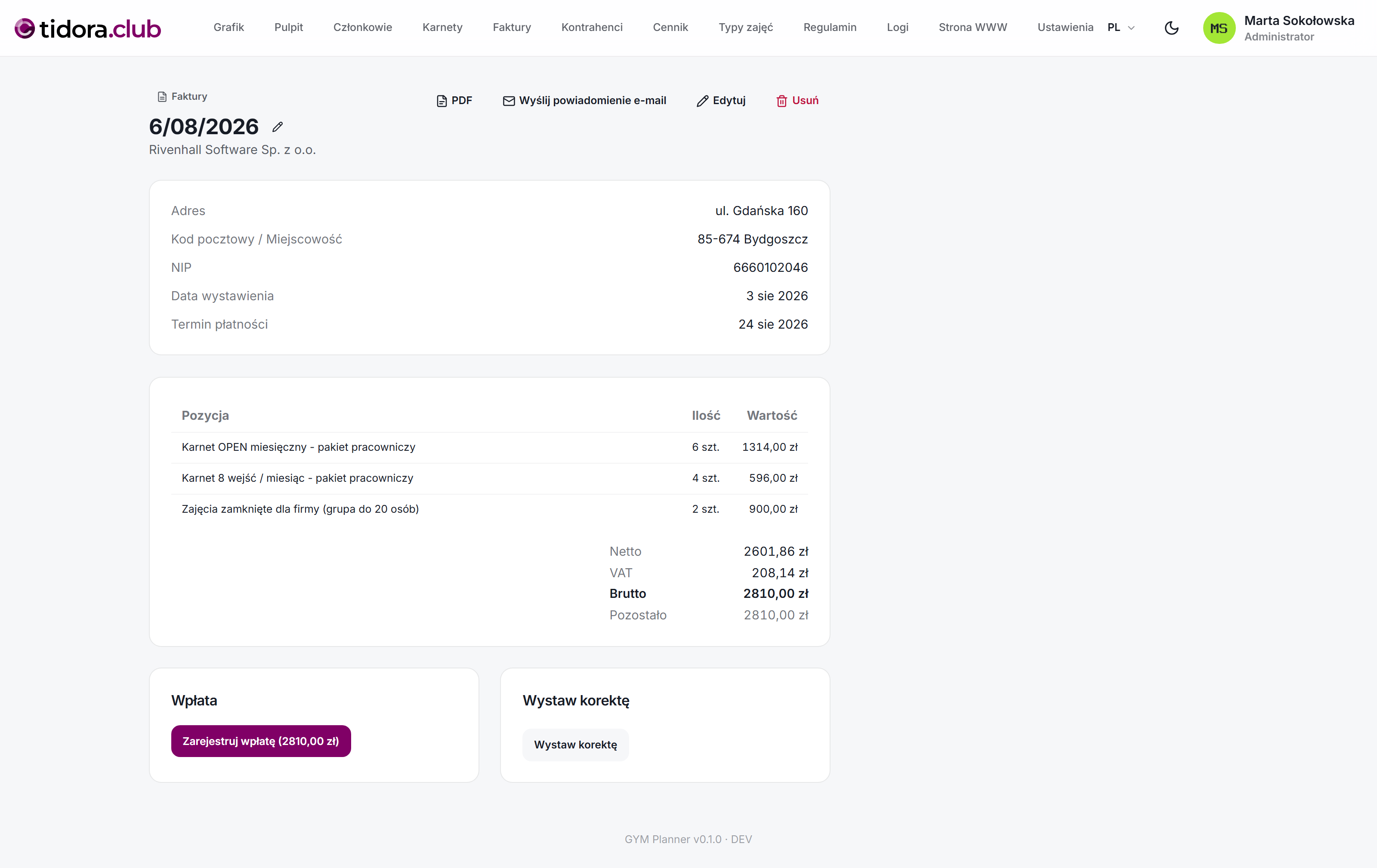The height and width of the screenshot is (868, 1377).
Task: Click the pencil icon next to Edytuj
Action: [x=702, y=101]
